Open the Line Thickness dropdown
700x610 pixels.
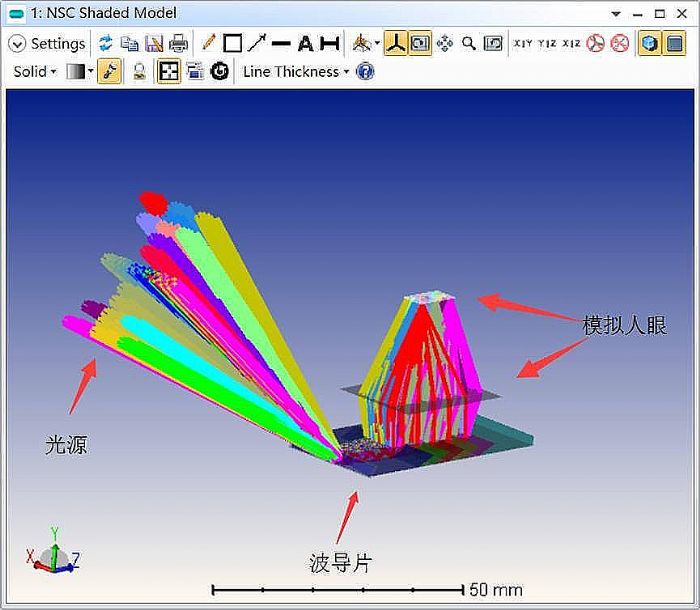[x=296, y=71]
